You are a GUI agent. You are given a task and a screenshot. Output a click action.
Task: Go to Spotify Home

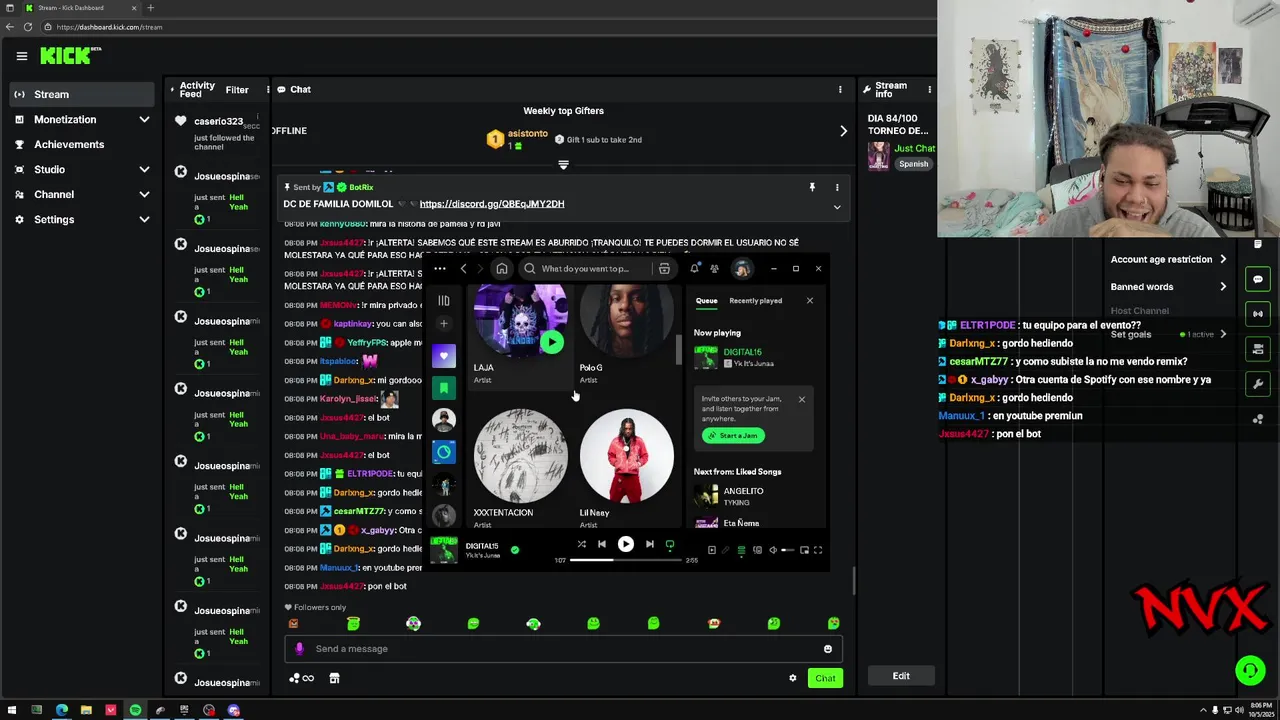point(502,268)
